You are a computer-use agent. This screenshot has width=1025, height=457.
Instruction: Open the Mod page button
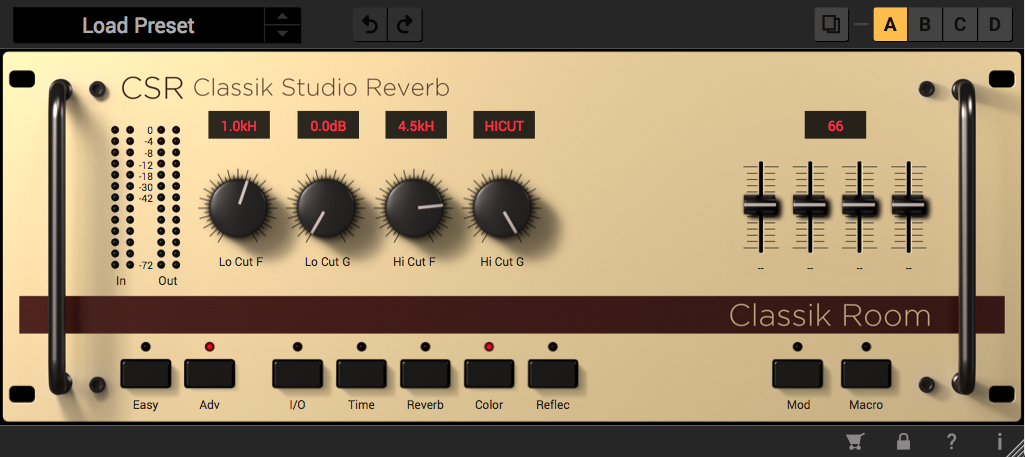point(798,373)
